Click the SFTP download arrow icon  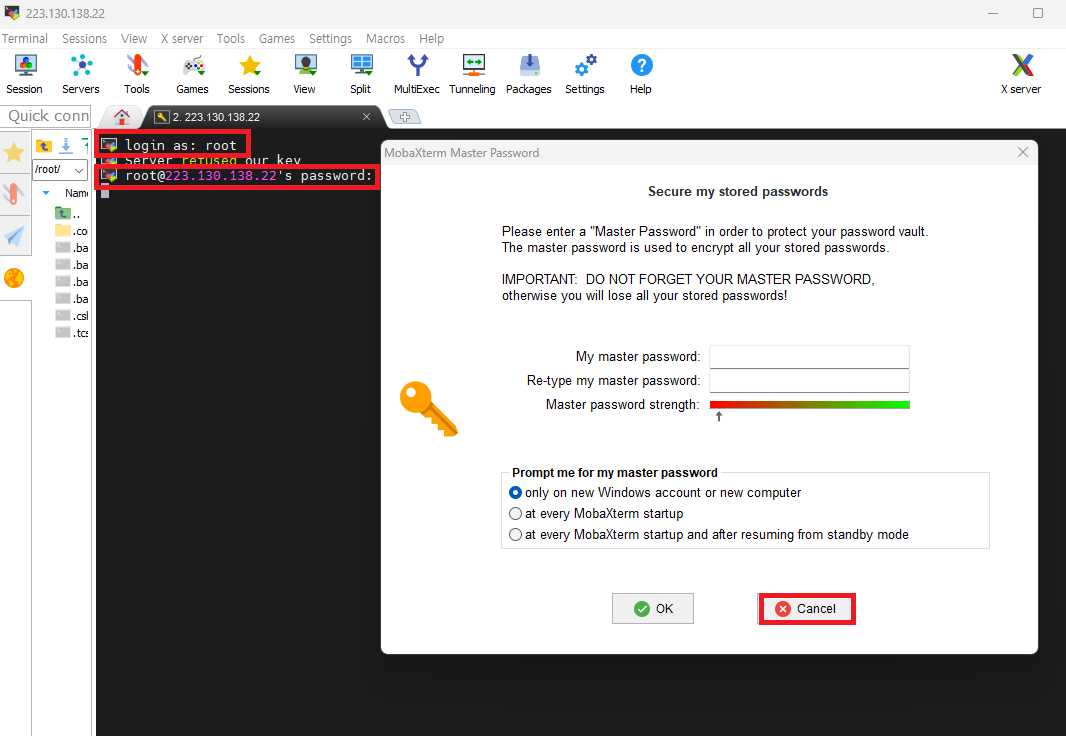[x=66, y=145]
